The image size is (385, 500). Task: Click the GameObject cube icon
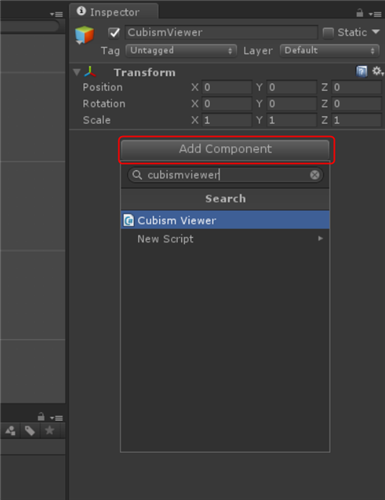tap(84, 35)
